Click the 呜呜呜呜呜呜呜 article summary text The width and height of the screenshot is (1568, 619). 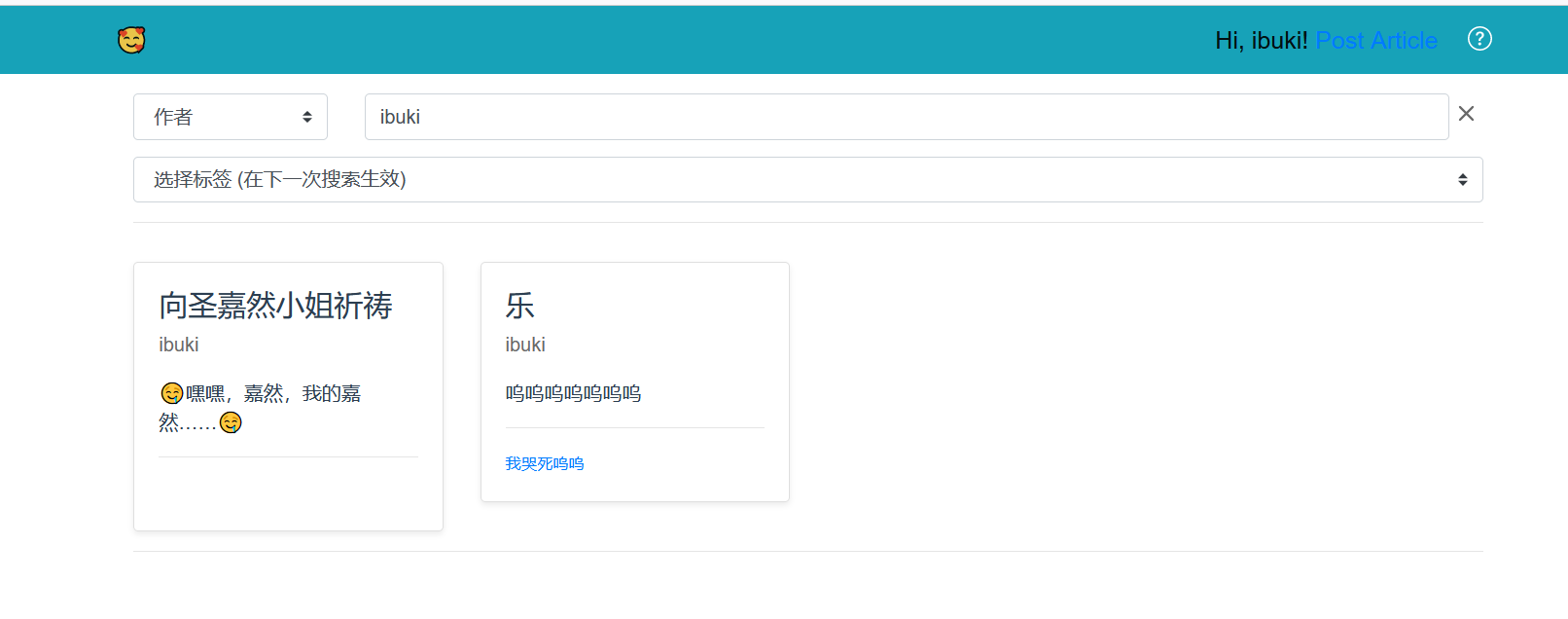point(573,393)
